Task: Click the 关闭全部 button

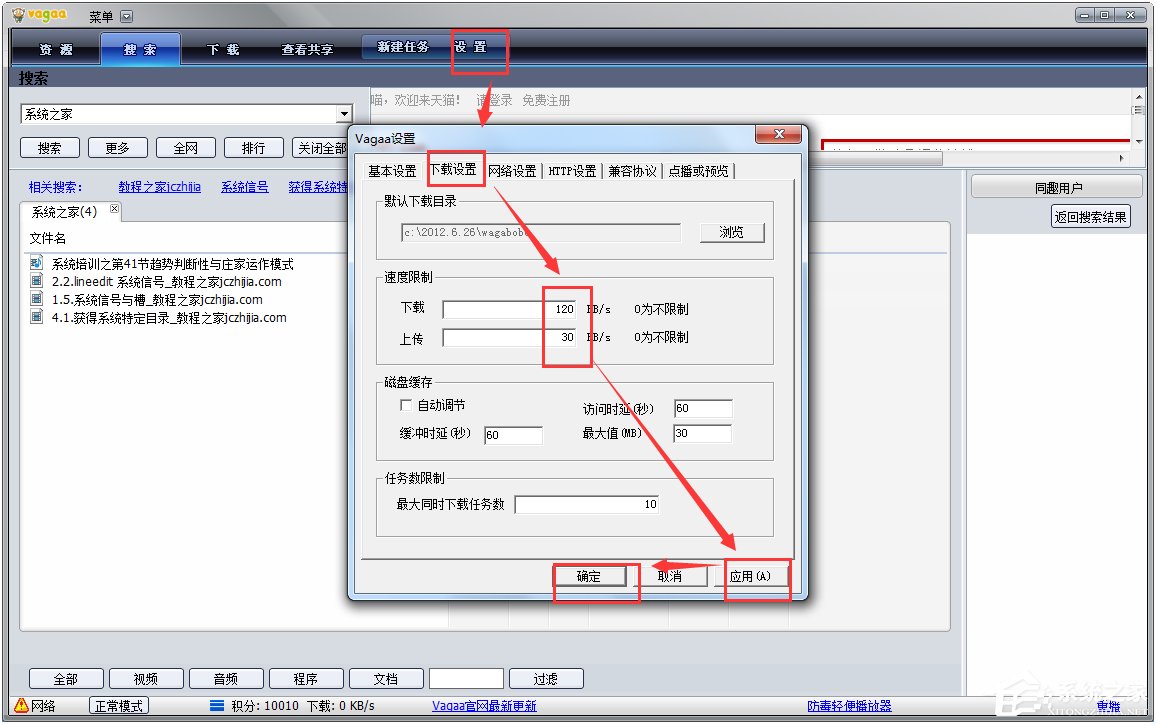Action: click(320, 148)
